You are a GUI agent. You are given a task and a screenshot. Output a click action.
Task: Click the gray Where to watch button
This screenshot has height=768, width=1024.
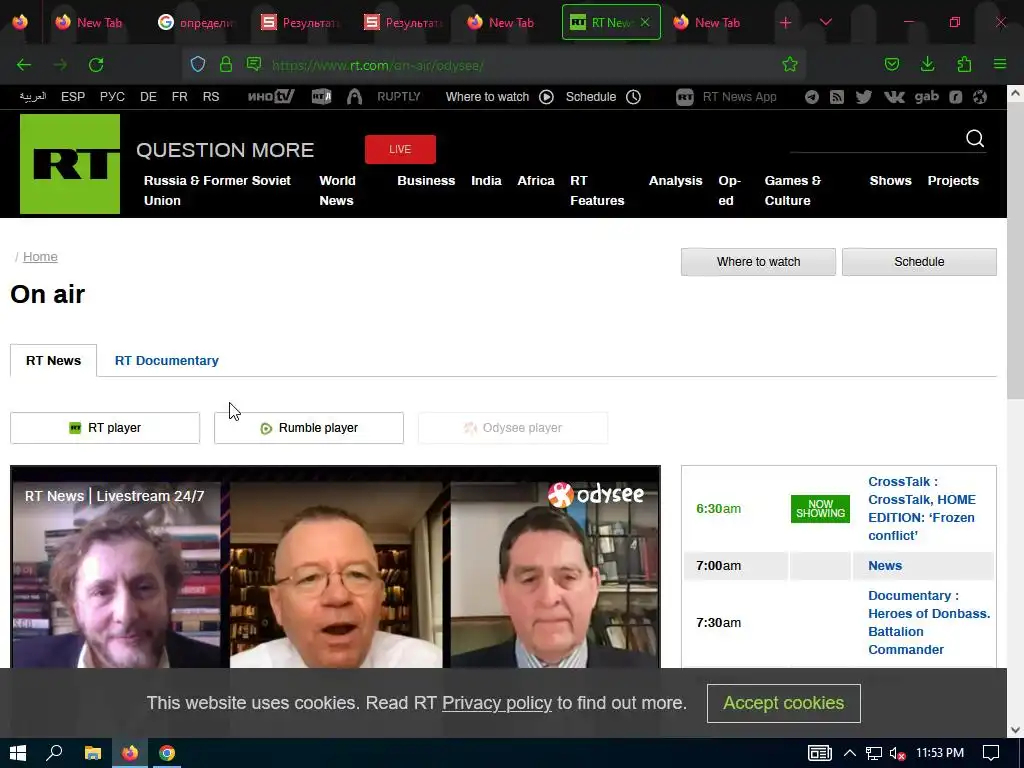pyautogui.click(x=758, y=262)
